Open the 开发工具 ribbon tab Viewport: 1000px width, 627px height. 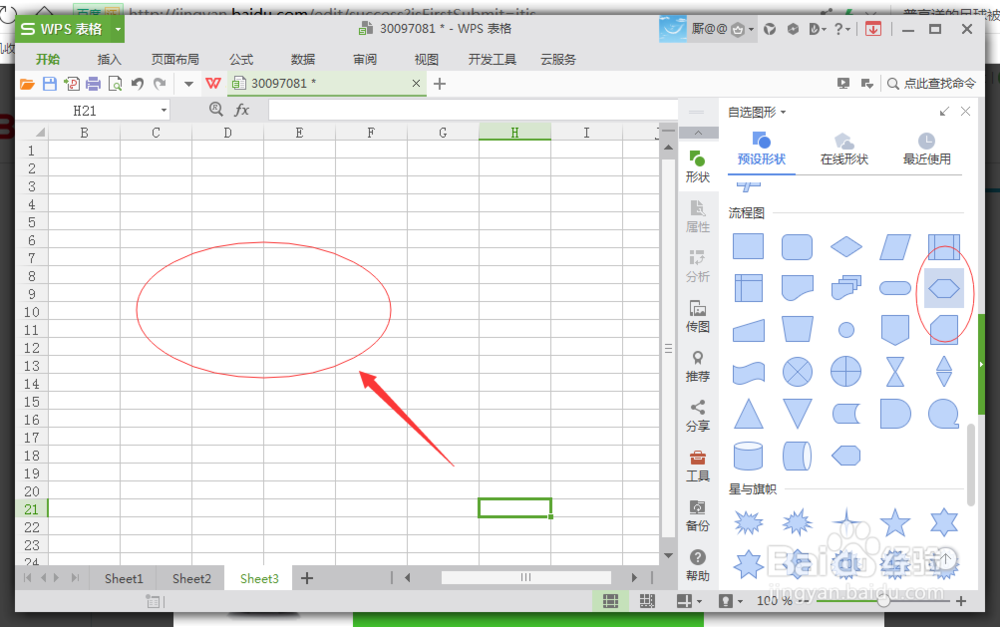(x=492, y=59)
